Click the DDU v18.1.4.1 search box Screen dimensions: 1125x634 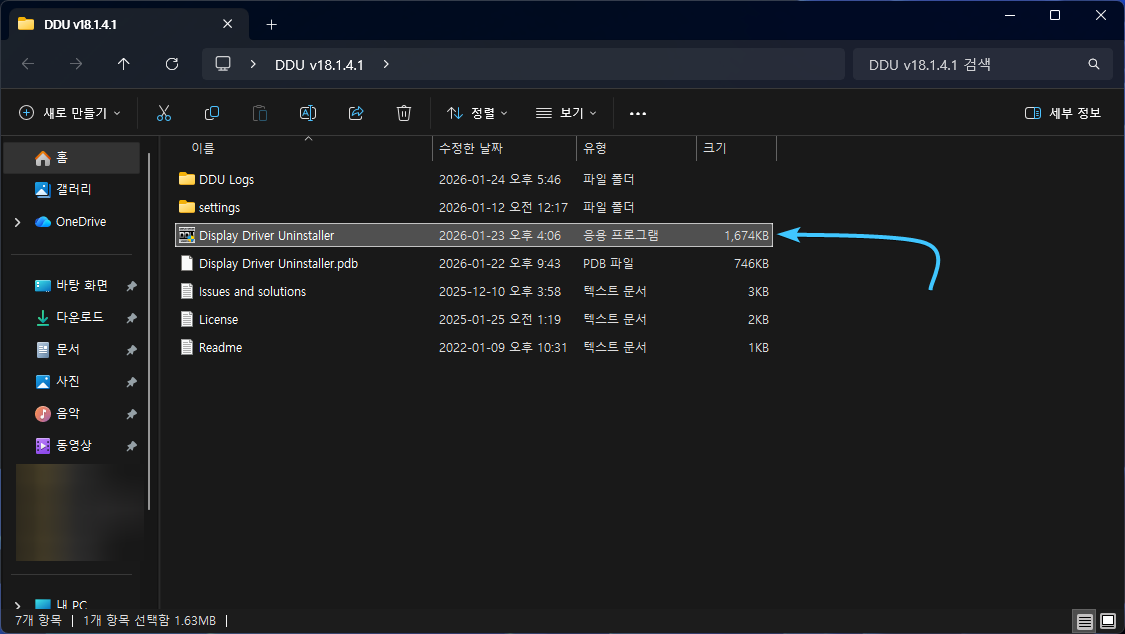[x=970, y=64]
